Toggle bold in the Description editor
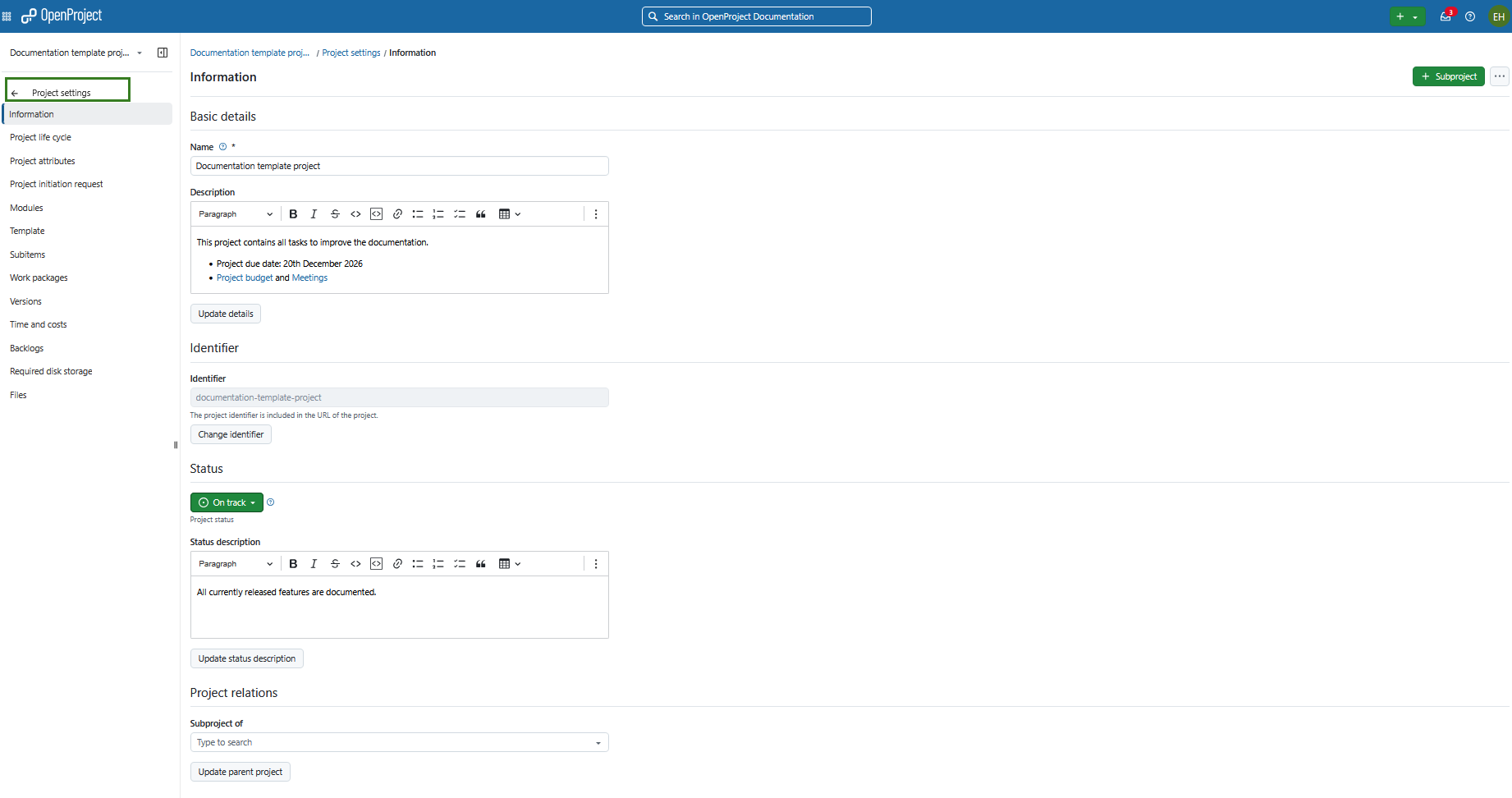The width and height of the screenshot is (1512, 798). (x=293, y=214)
